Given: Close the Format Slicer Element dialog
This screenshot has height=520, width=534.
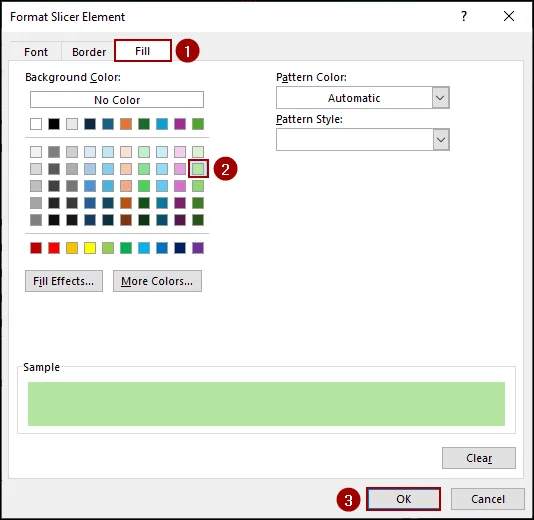Looking at the screenshot, I should click(509, 16).
